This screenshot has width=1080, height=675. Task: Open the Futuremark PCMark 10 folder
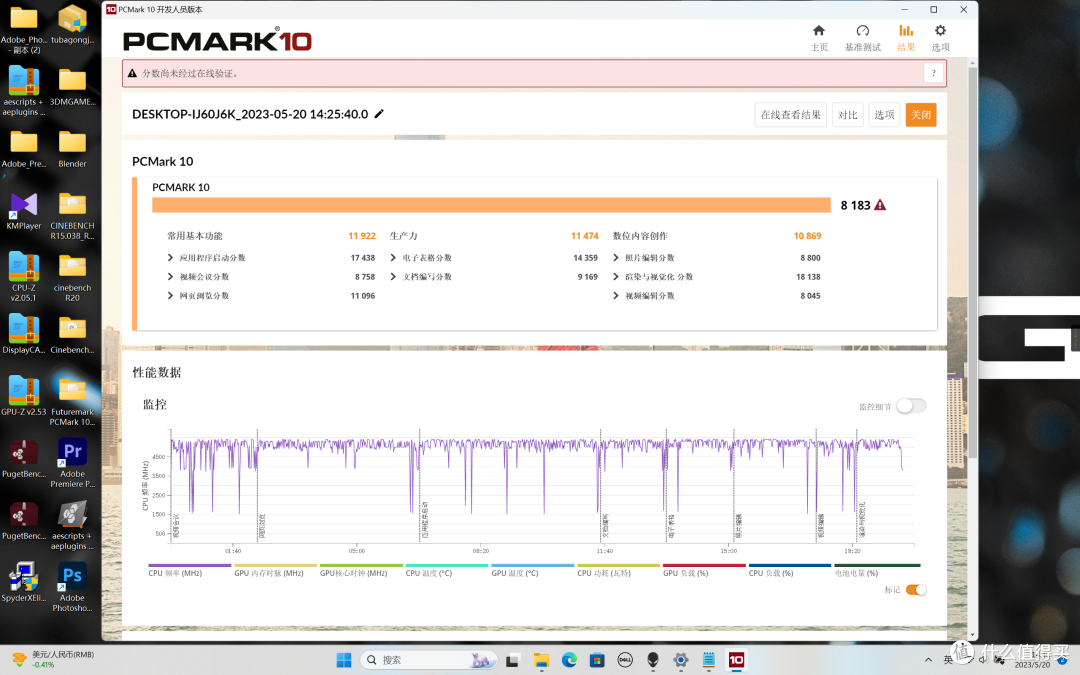72,401
